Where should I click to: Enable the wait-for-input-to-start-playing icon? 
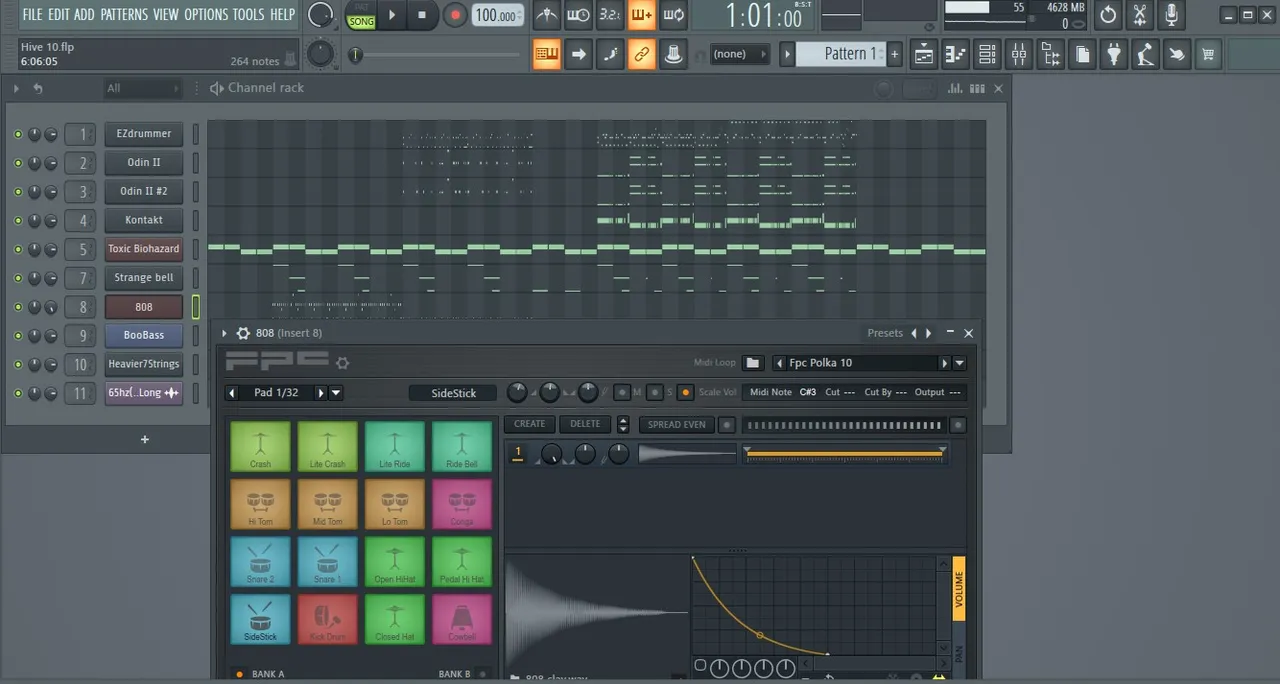(x=578, y=15)
